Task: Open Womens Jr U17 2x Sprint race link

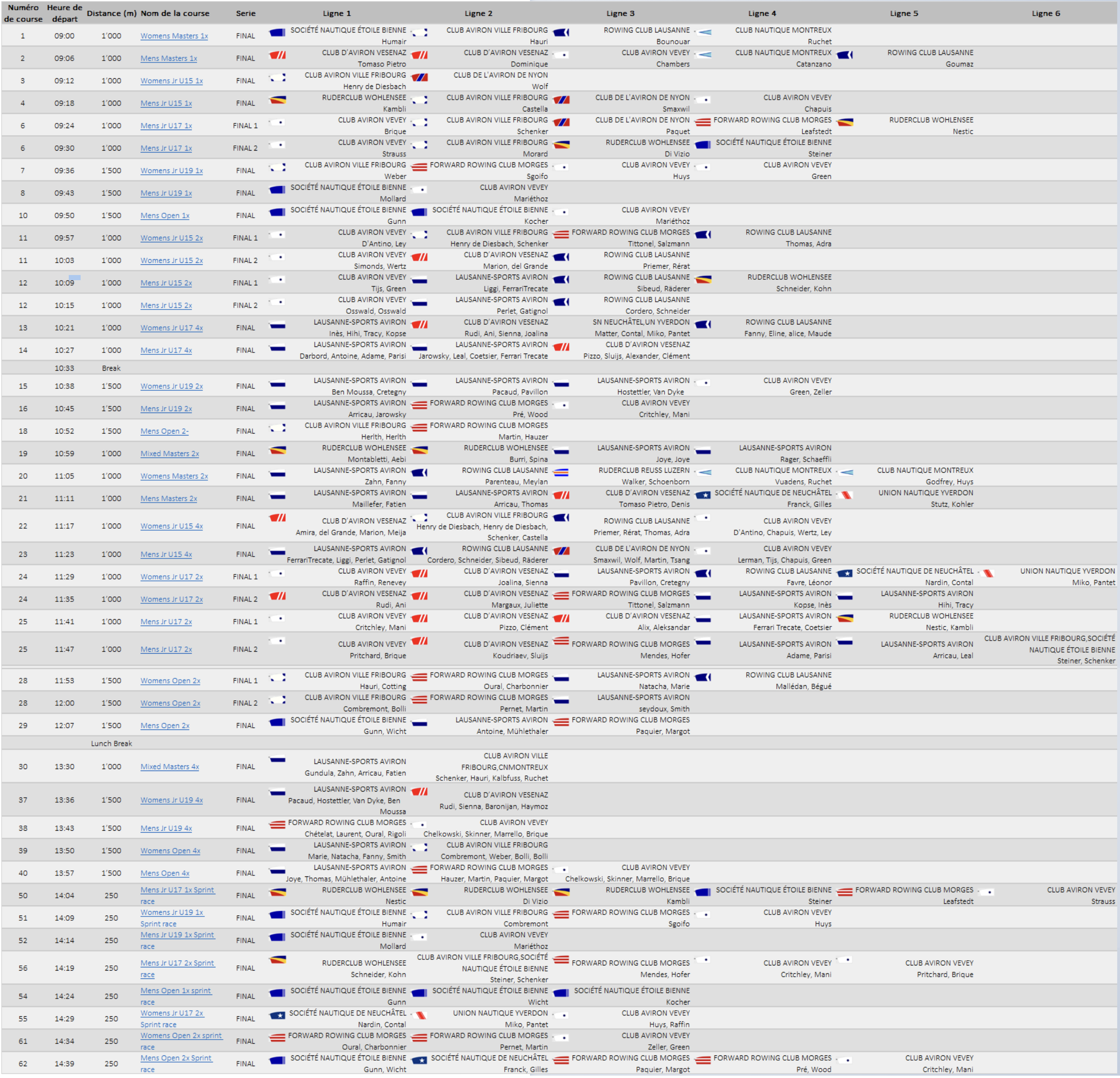Action: click(x=172, y=1019)
